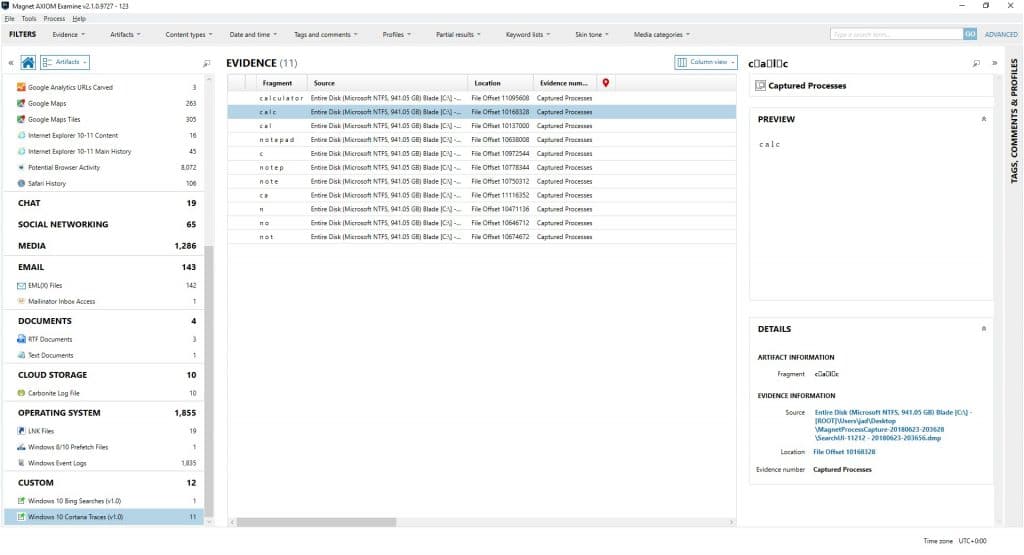The image size is (1024, 555).
Task: Open the Tools menu
Action: tap(29, 19)
